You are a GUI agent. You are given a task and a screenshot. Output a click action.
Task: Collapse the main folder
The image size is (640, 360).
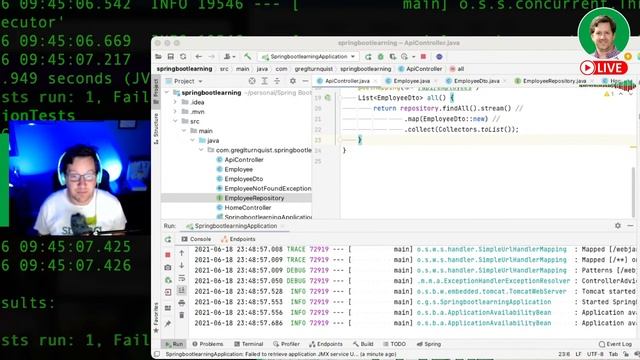184,131
